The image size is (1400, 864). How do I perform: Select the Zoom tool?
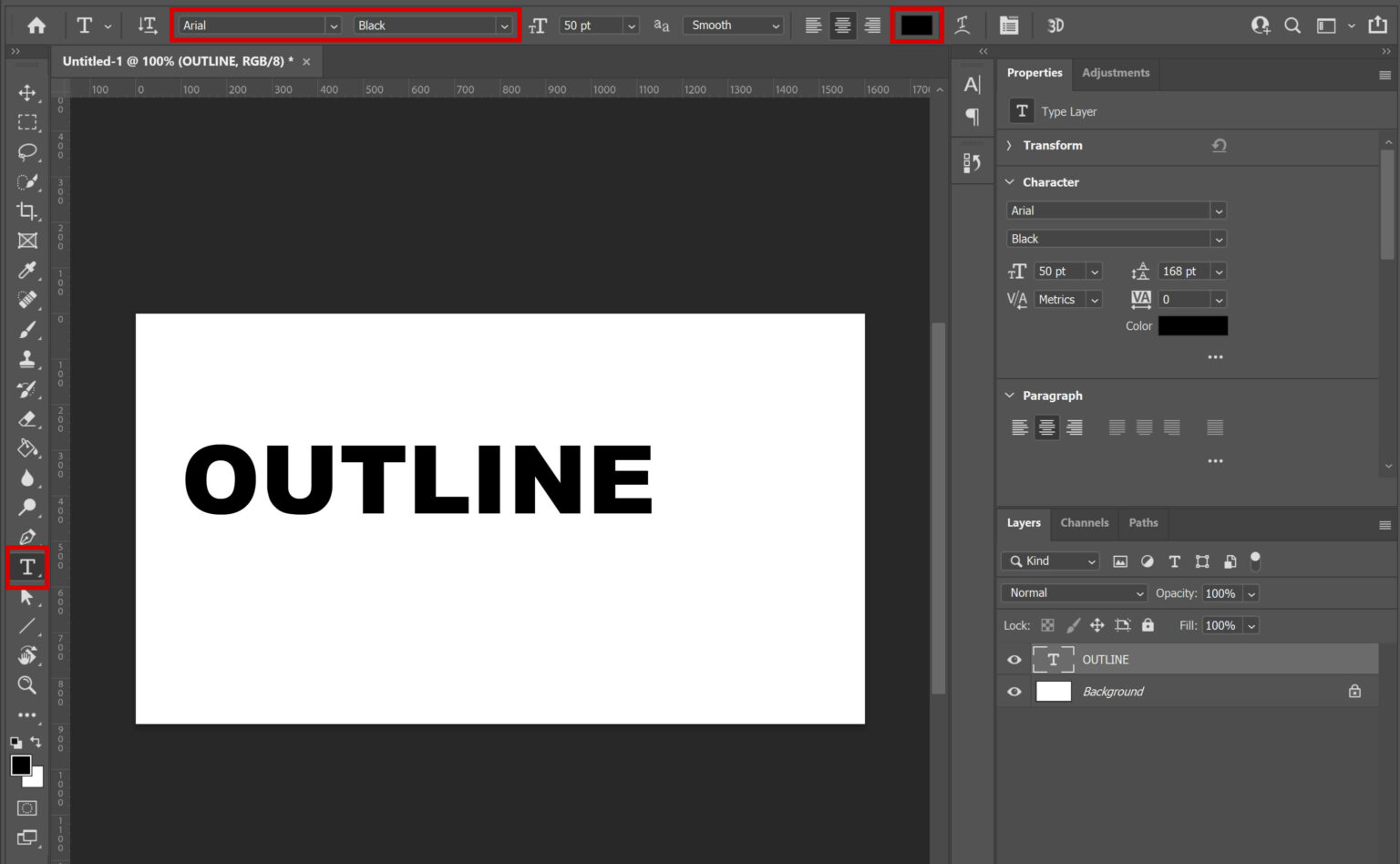click(27, 685)
